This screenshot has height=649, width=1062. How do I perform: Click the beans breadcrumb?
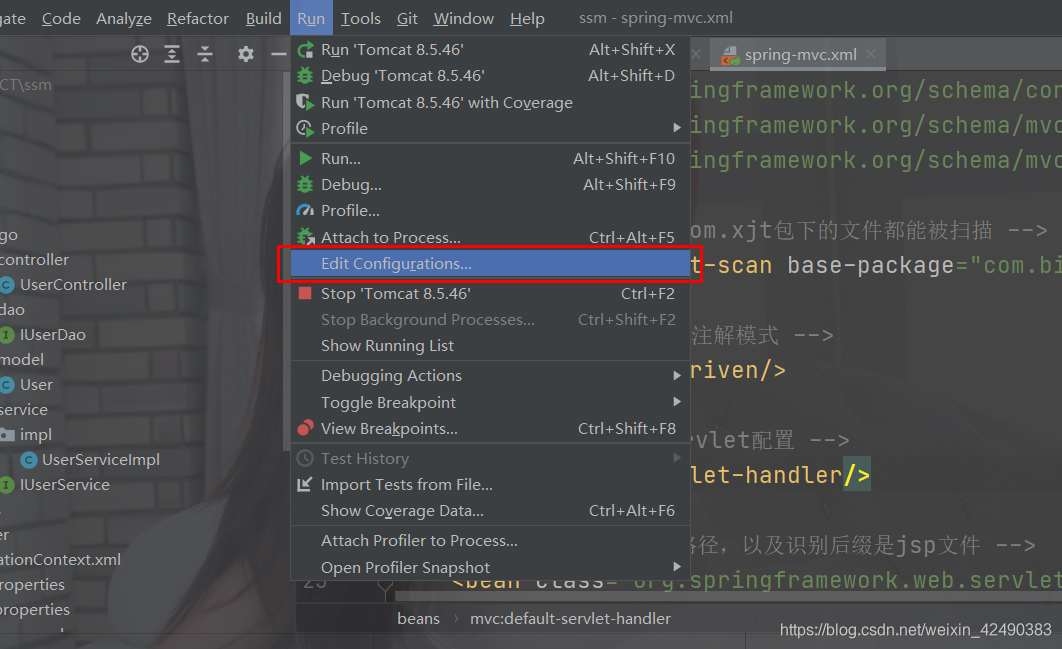click(x=419, y=619)
